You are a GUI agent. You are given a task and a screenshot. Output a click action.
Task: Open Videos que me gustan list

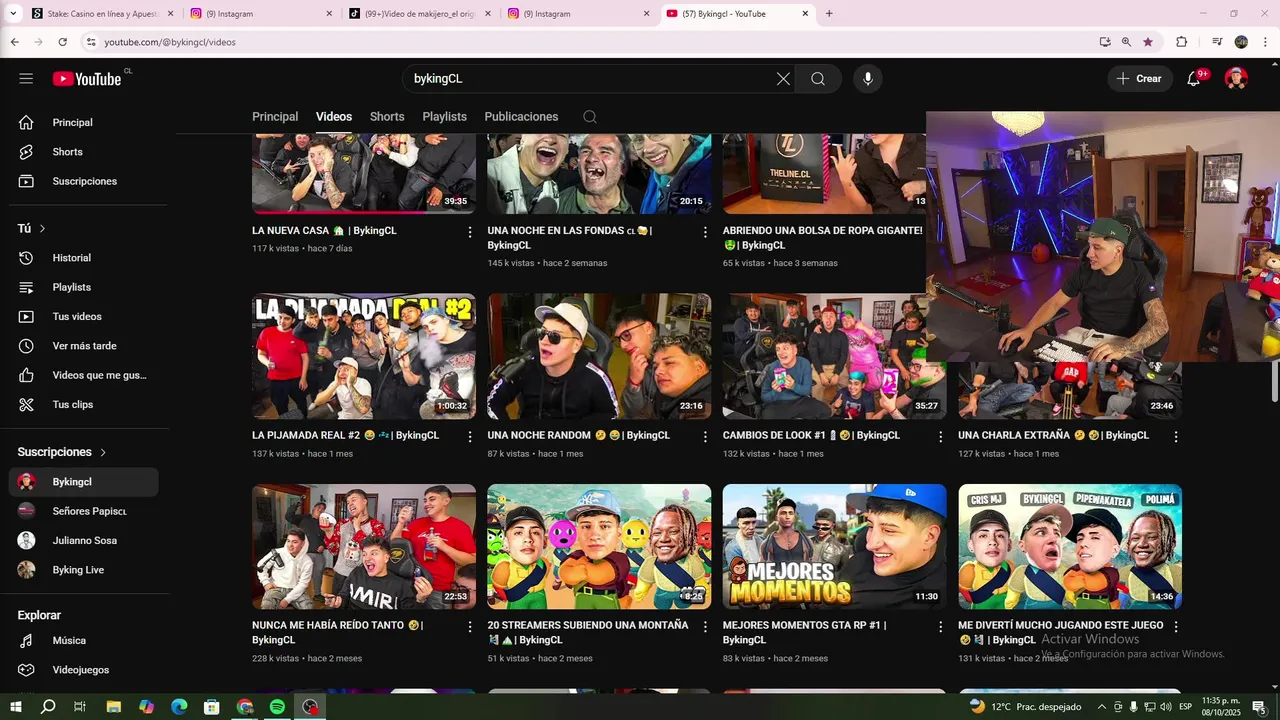pos(83,375)
